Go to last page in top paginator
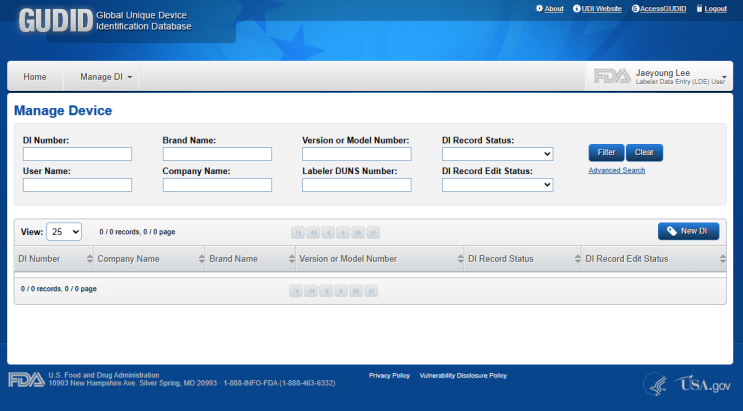 373,232
